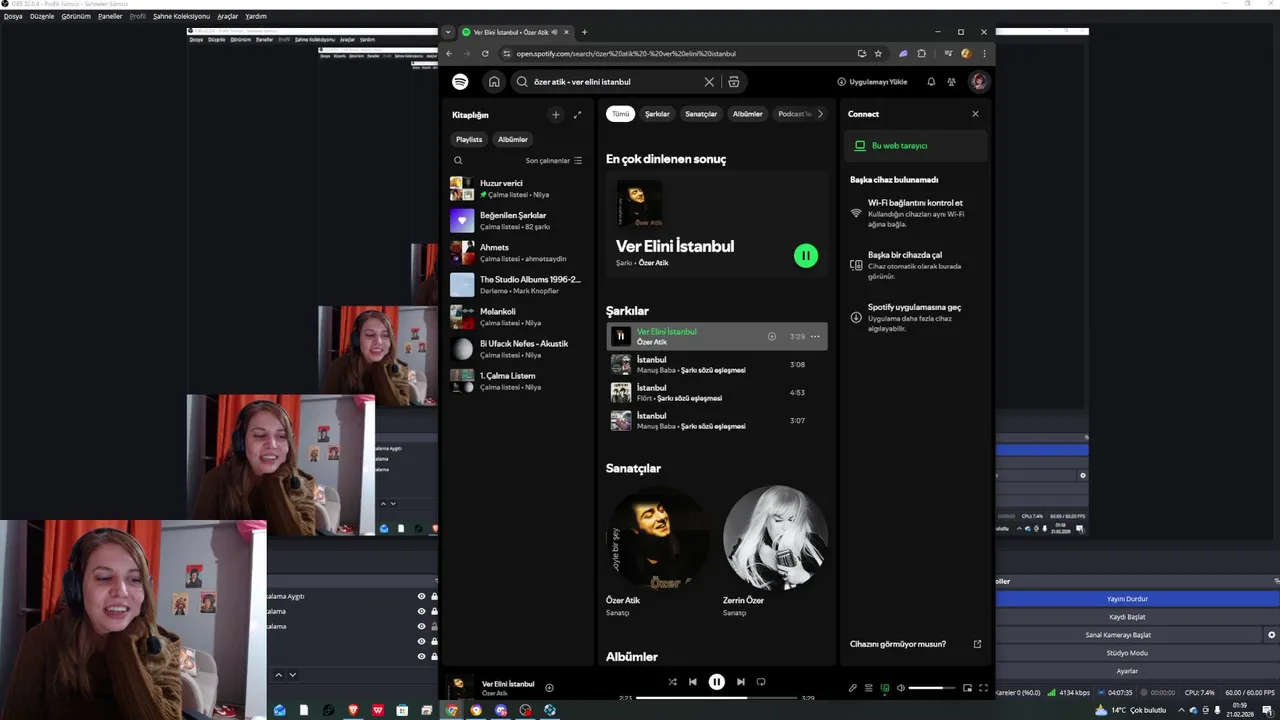This screenshot has height=720, width=1280.
Task: Open the user profile avatar
Action: [x=979, y=82]
